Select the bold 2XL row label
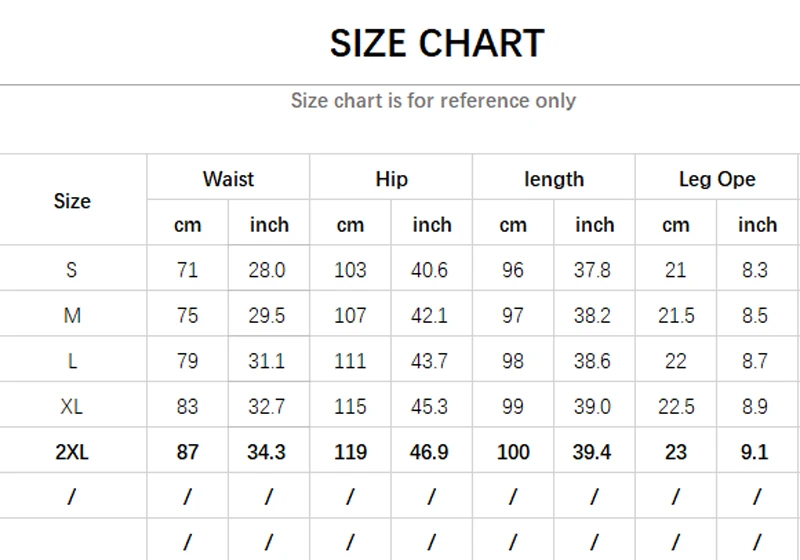Viewport: 800px width, 560px height. (72, 452)
